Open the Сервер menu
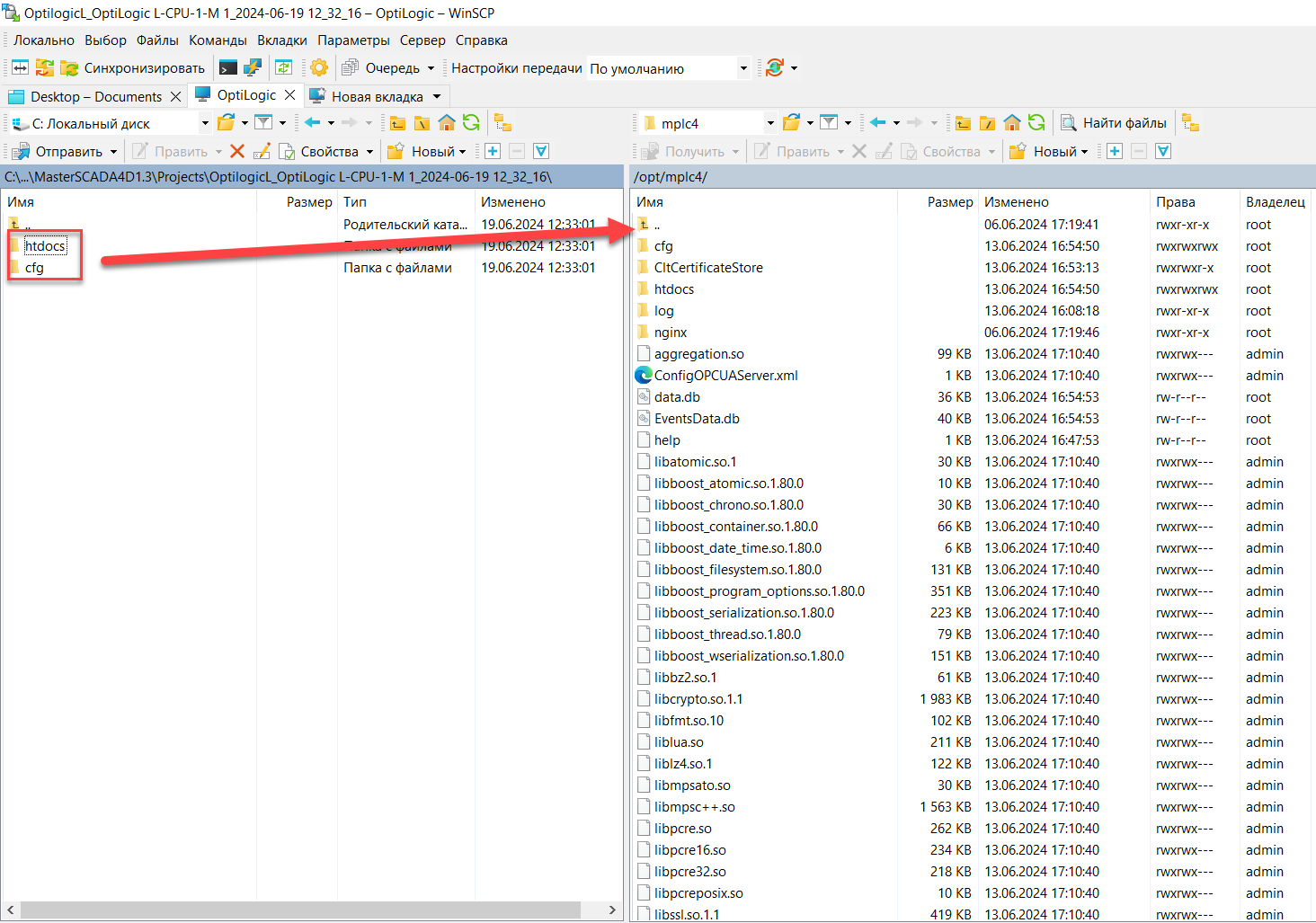This screenshot has width=1316, height=923. tap(422, 40)
